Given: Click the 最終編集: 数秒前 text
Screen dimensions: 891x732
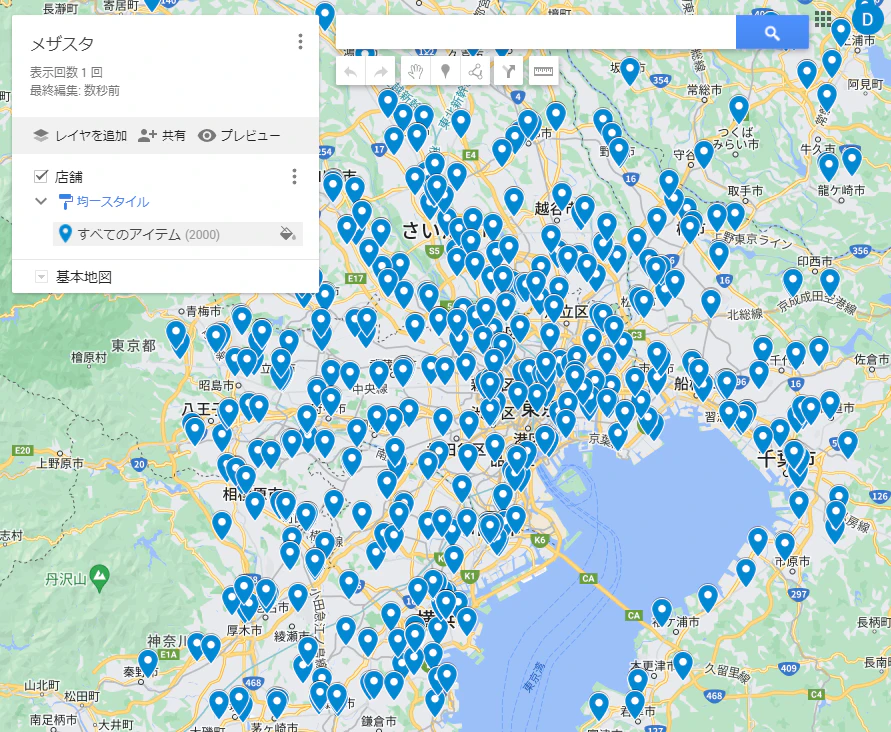Looking at the screenshot, I should 75,91.
